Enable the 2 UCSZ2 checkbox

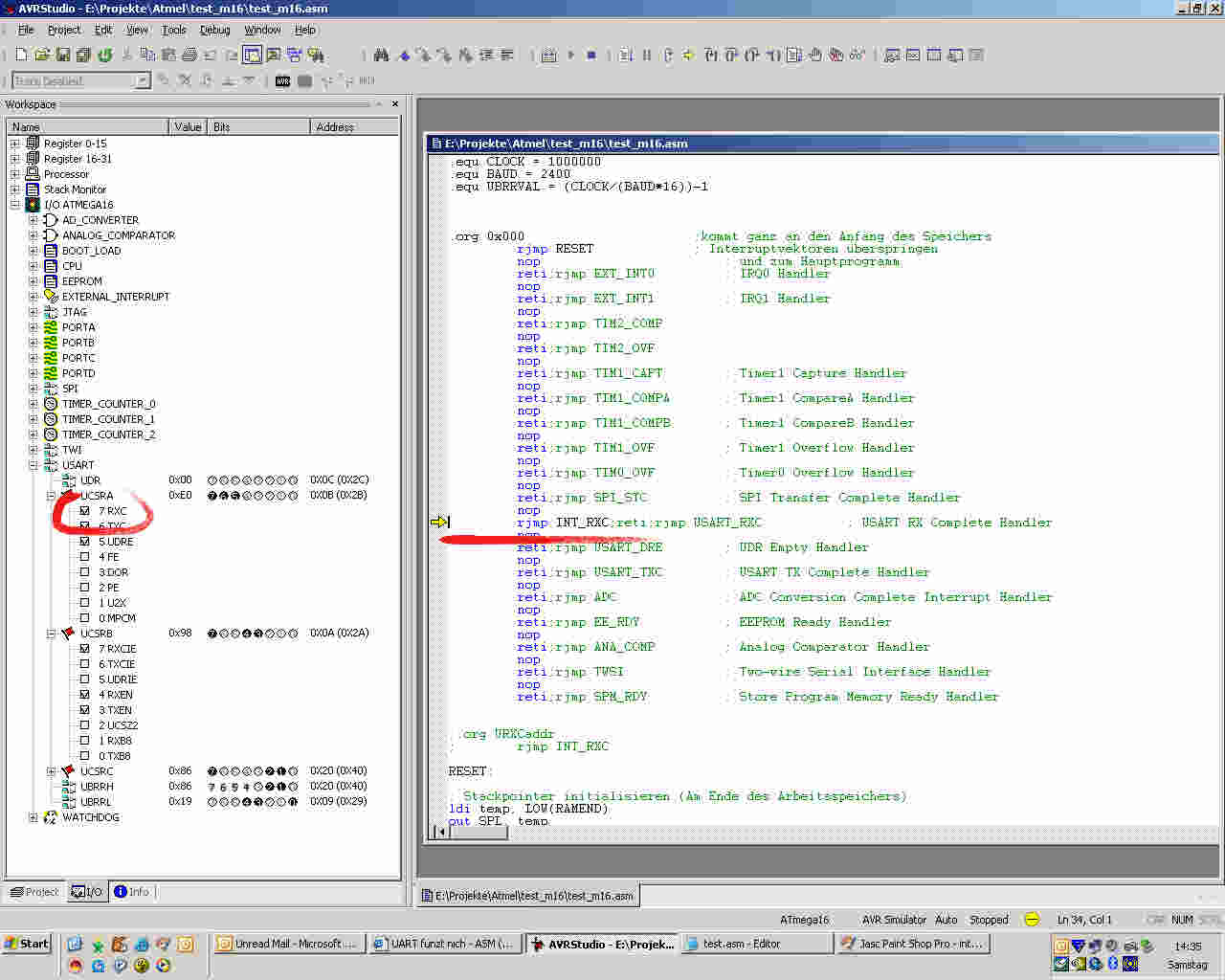coord(84,725)
